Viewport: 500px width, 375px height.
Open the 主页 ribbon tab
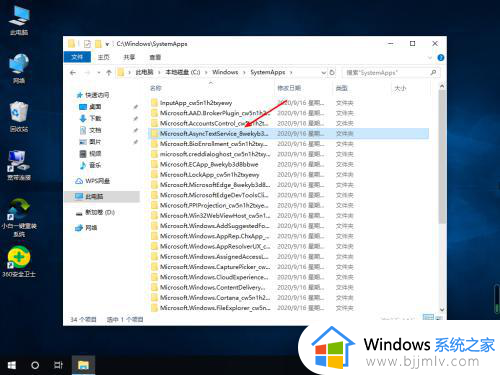(x=103, y=57)
